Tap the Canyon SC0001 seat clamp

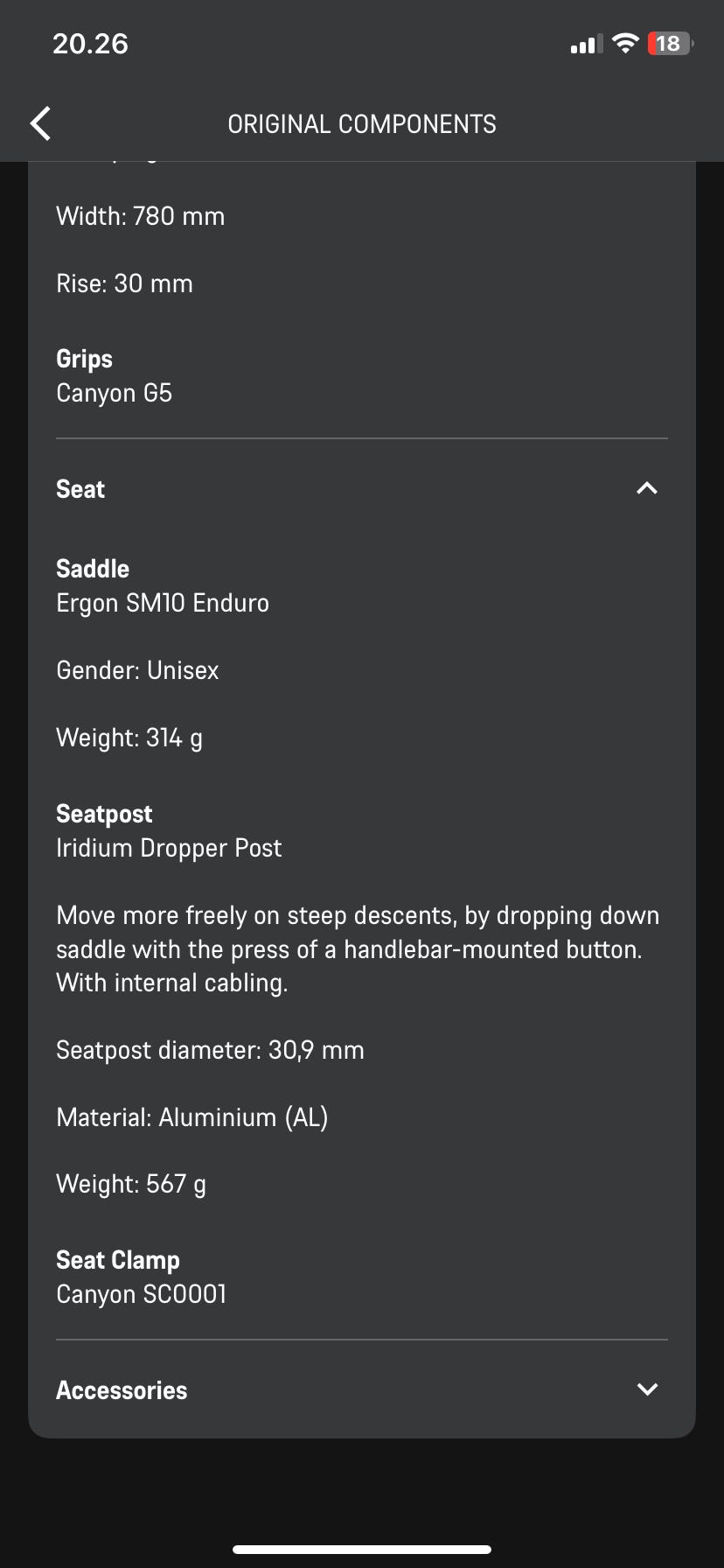[142, 1294]
